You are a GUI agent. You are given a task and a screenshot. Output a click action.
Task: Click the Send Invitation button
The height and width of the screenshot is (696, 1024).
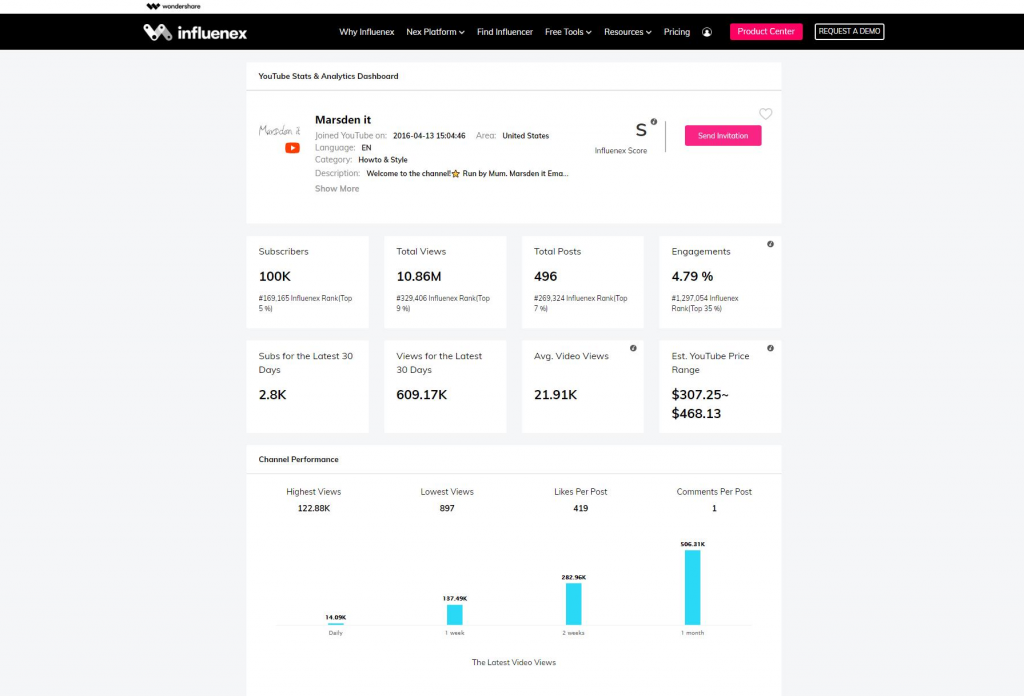pyautogui.click(x=723, y=136)
